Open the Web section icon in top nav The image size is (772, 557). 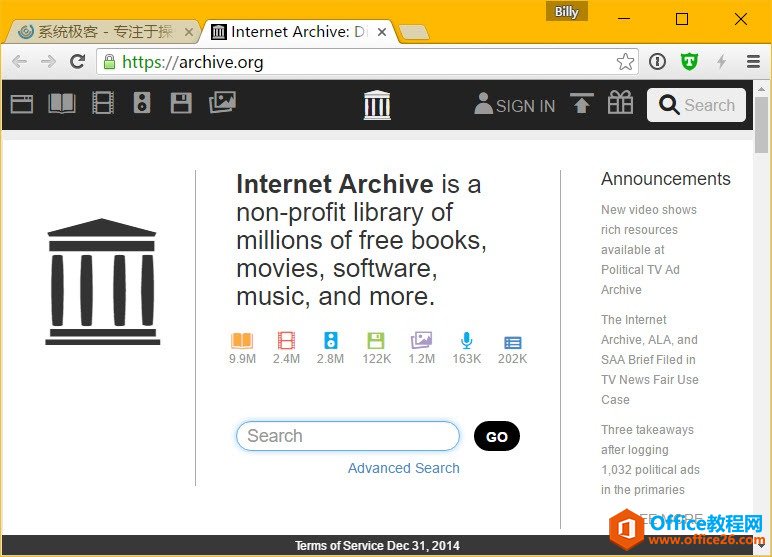pos(22,104)
